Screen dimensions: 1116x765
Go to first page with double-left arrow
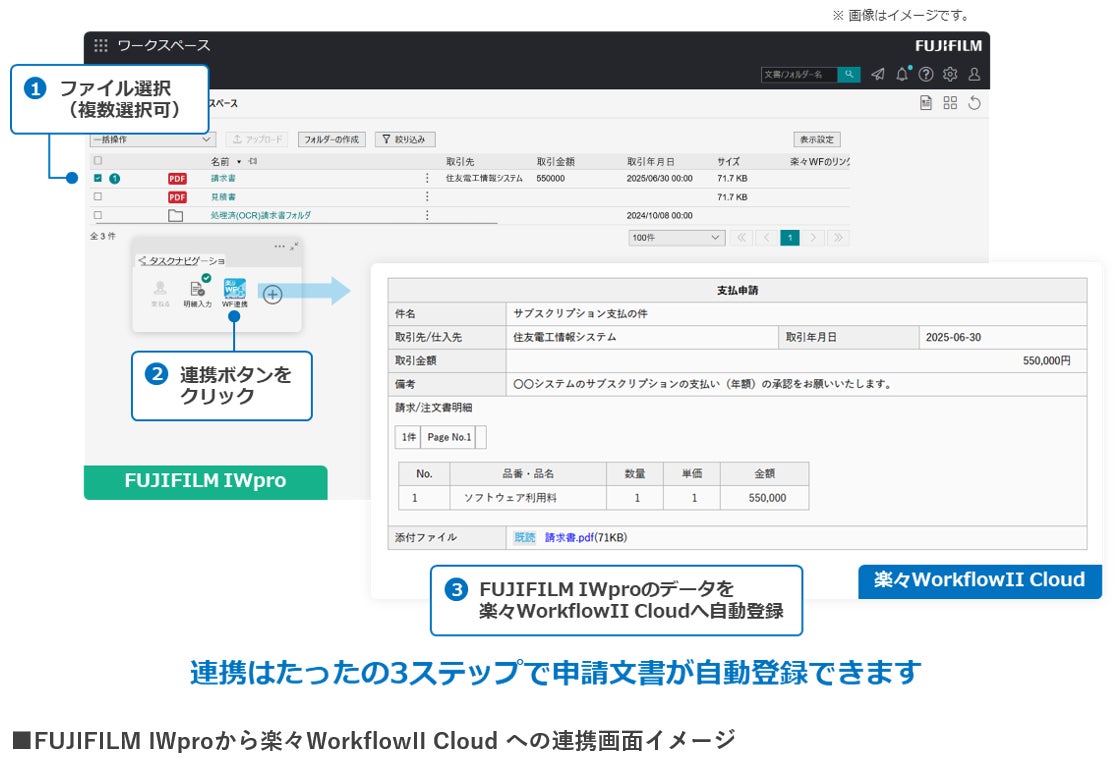tap(742, 238)
